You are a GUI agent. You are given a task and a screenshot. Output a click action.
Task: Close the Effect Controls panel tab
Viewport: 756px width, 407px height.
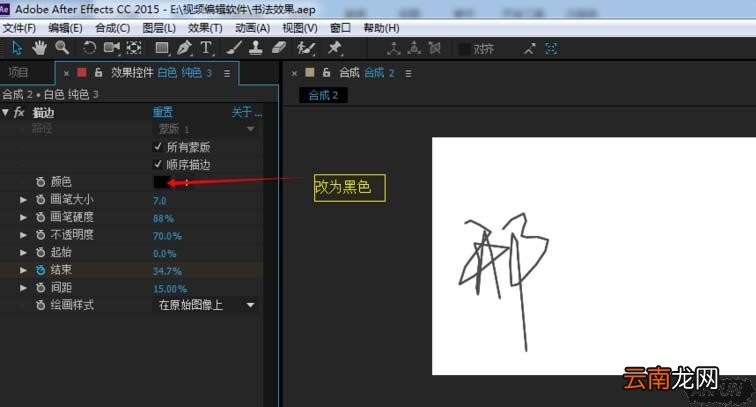coord(67,73)
